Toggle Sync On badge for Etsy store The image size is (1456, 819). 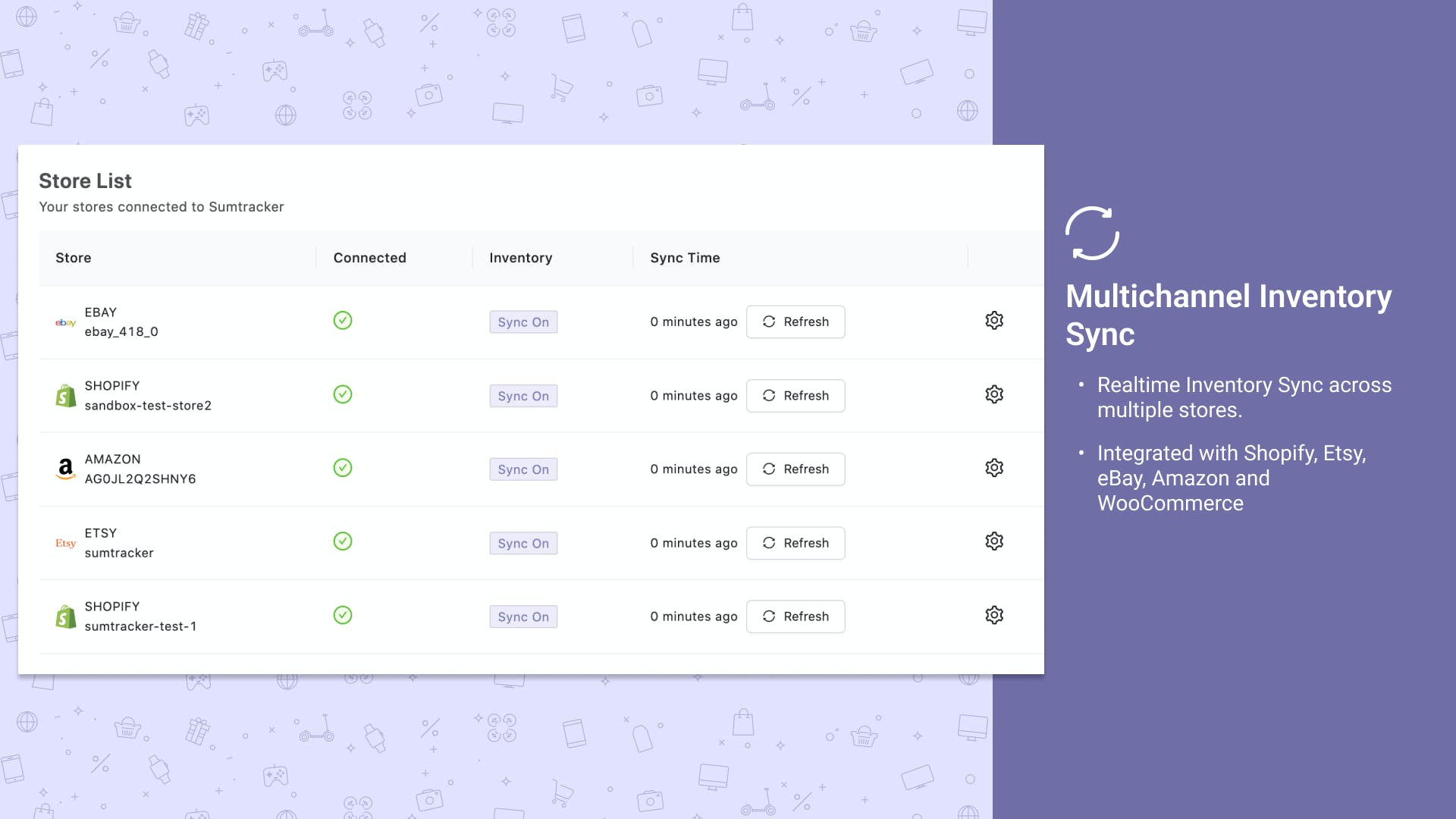pos(523,543)
